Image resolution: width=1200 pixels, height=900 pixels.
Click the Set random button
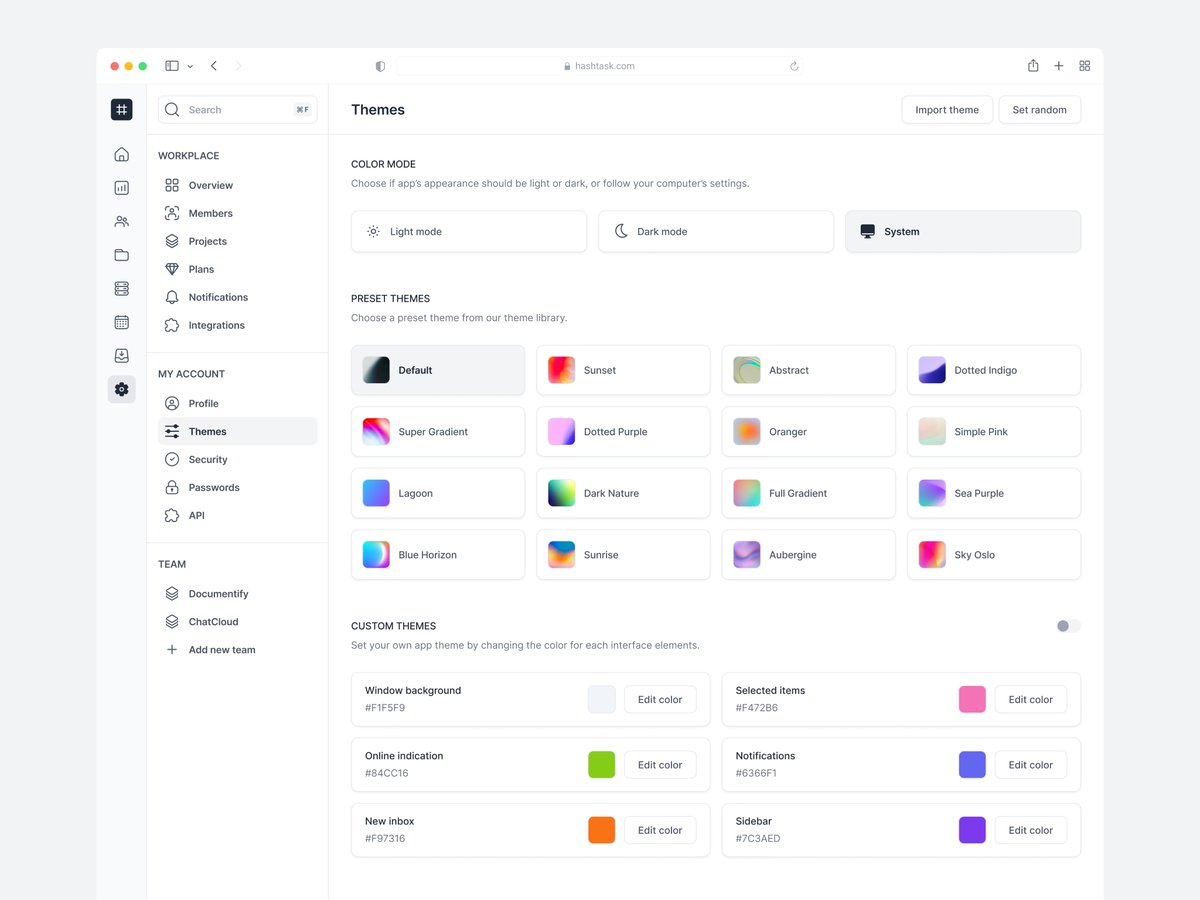tap(1039, 110)
